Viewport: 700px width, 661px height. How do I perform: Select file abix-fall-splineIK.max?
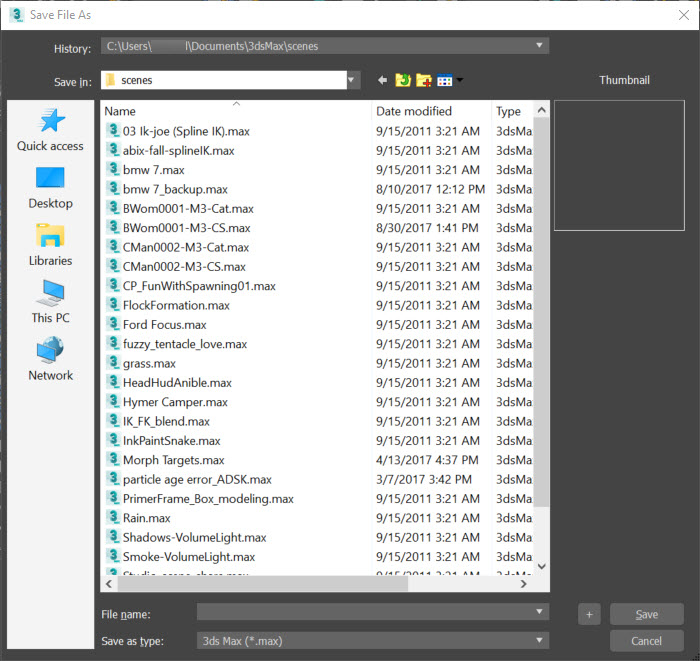(x=179, y=150)
